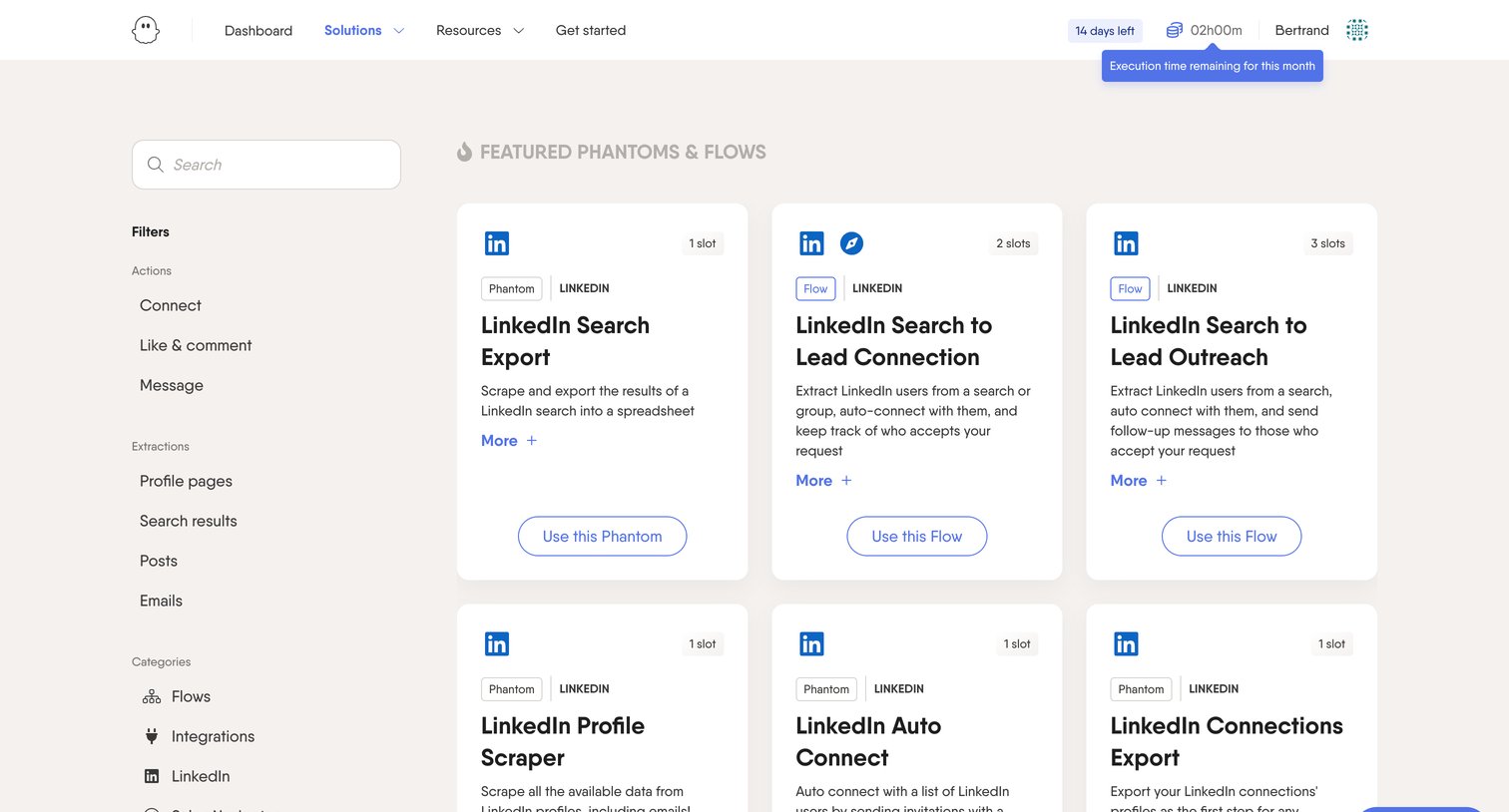Open the Dashboard nav item

tap(258, 30)
